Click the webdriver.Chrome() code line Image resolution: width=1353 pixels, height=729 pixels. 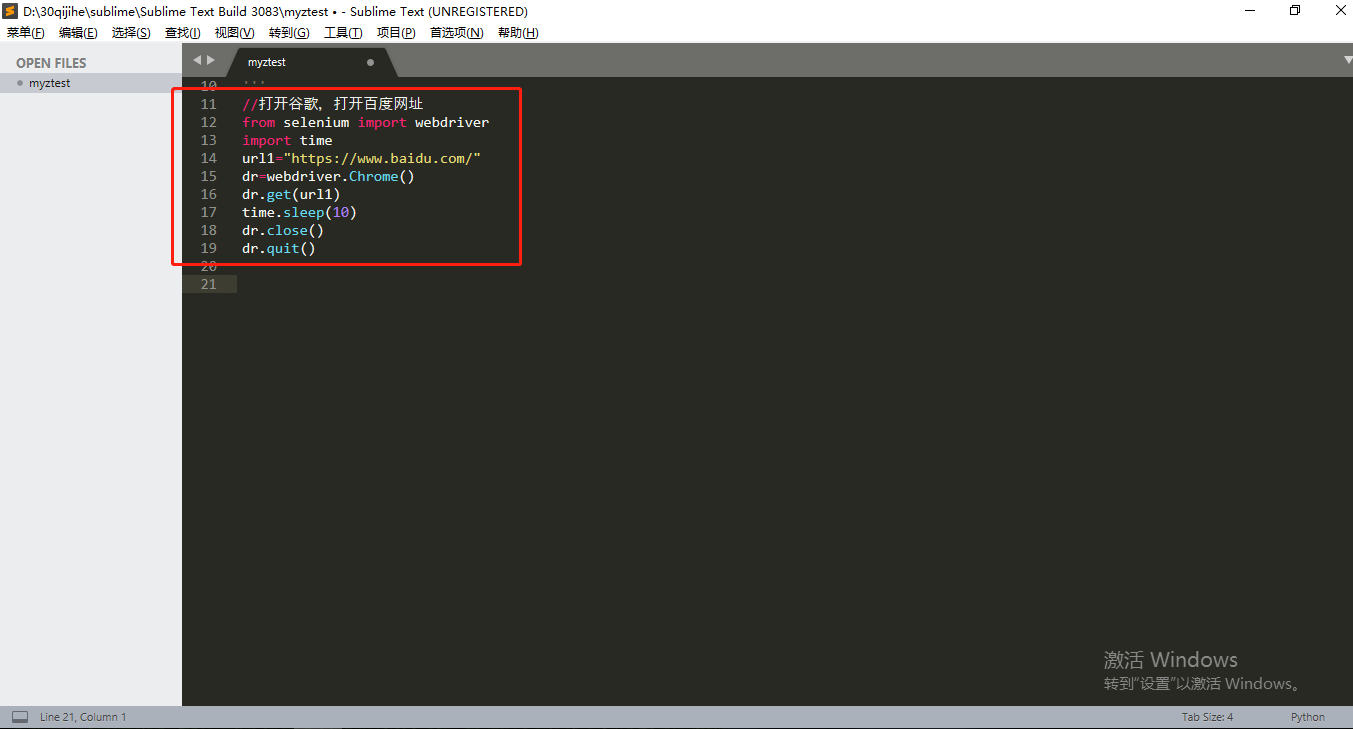coord(328,176)
